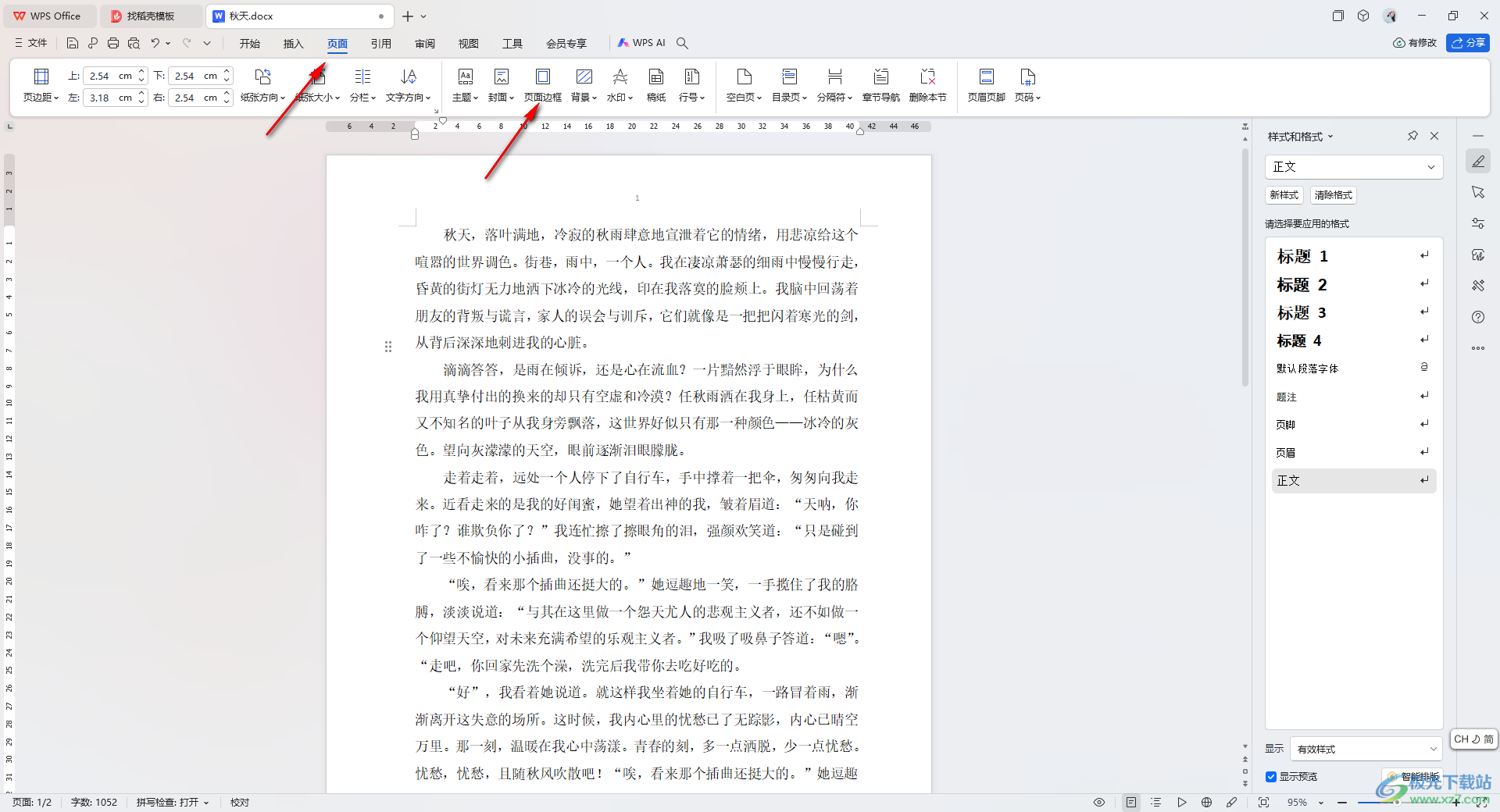Image resolution: width=1500 pixels, height=812 pixels.
Task: Switch to the 插入 tab
Action: (294, 44)
